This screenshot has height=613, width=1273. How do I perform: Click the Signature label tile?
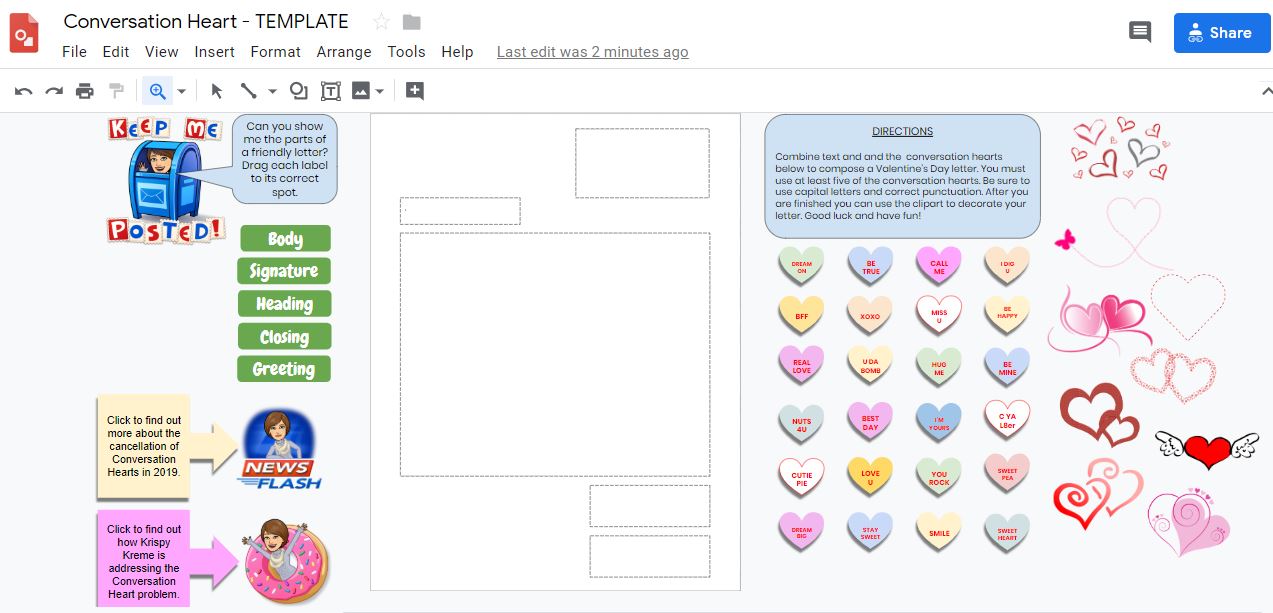pos(284,271)
